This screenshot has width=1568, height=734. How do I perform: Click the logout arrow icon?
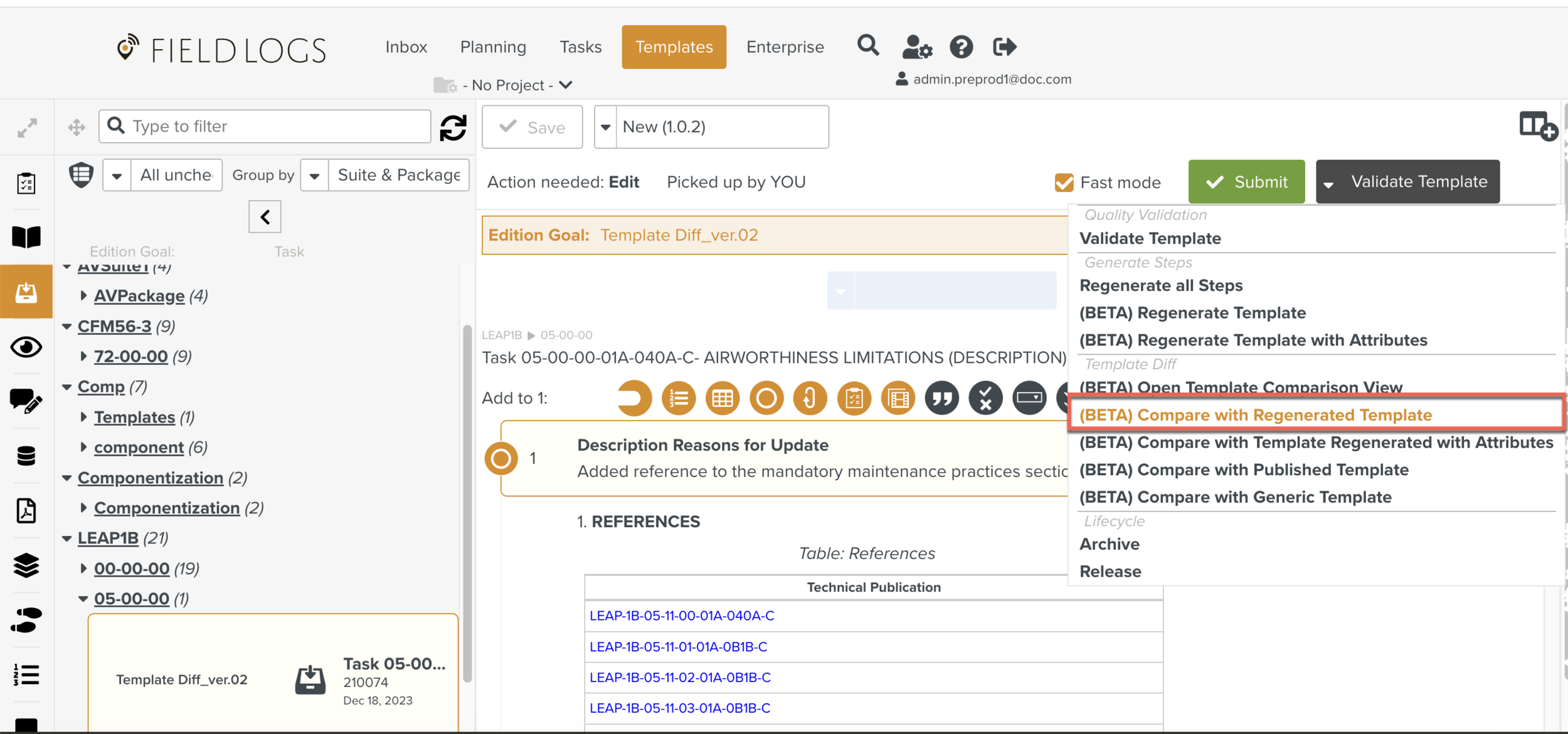(1004, 46)
